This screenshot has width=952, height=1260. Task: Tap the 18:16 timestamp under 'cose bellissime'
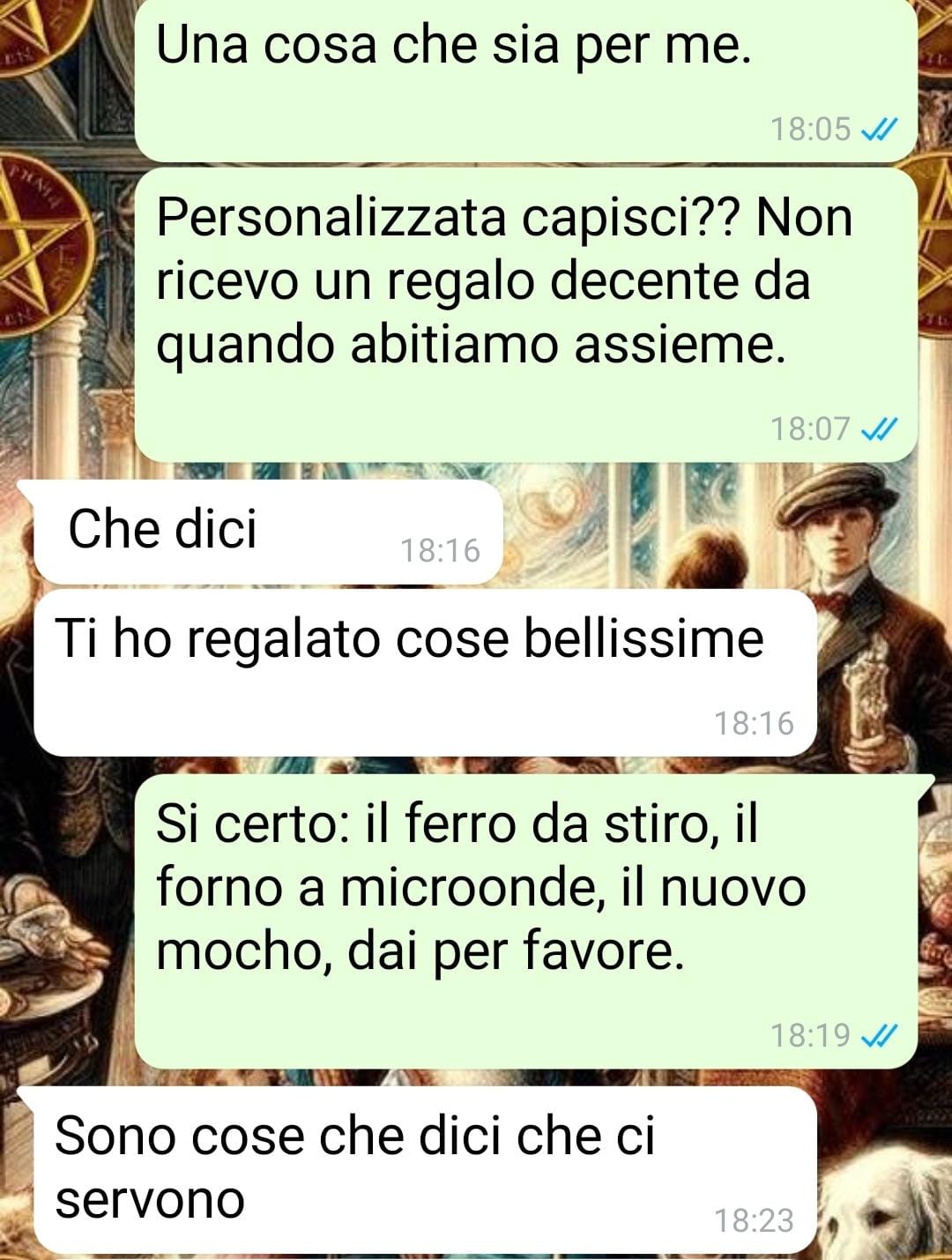point(754,724)
